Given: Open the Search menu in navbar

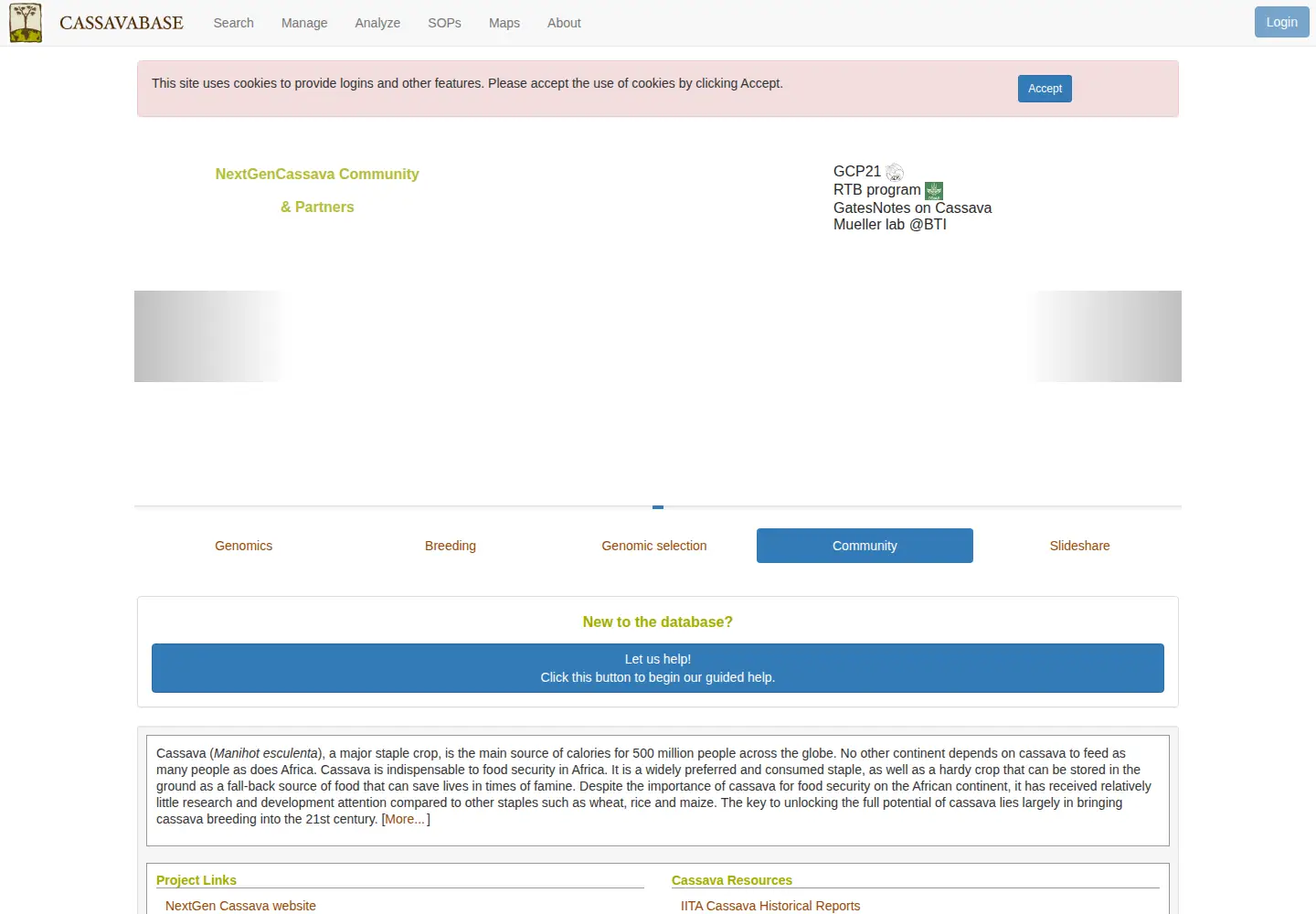Looking at the screenshot, I should pyautogui.click(x=233, y=23).
